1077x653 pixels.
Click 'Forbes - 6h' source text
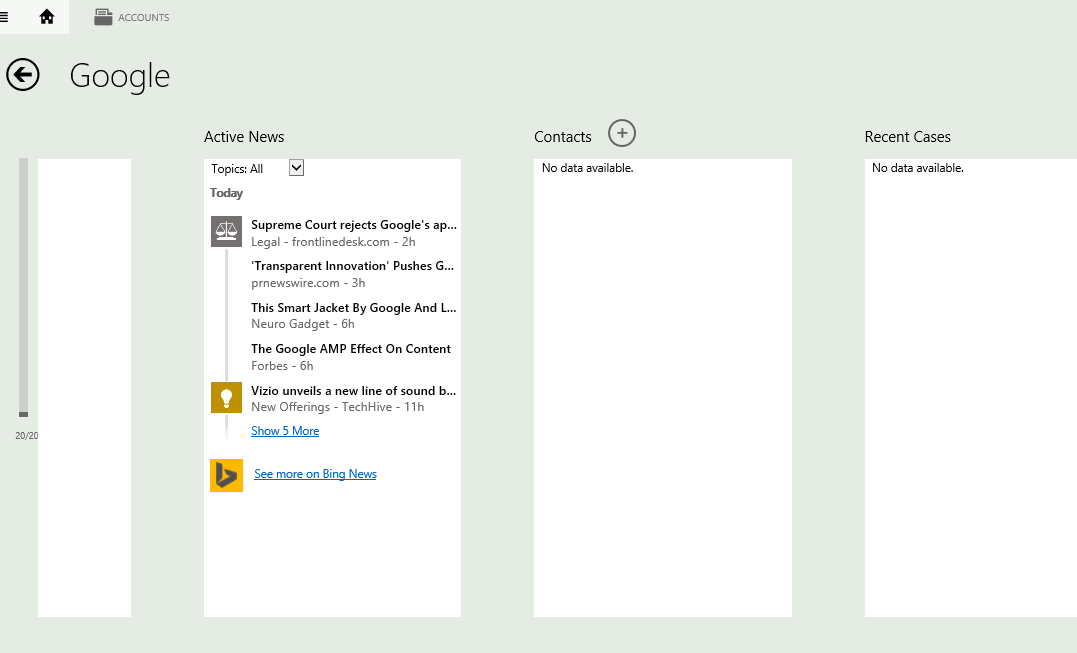pos(282,366)
